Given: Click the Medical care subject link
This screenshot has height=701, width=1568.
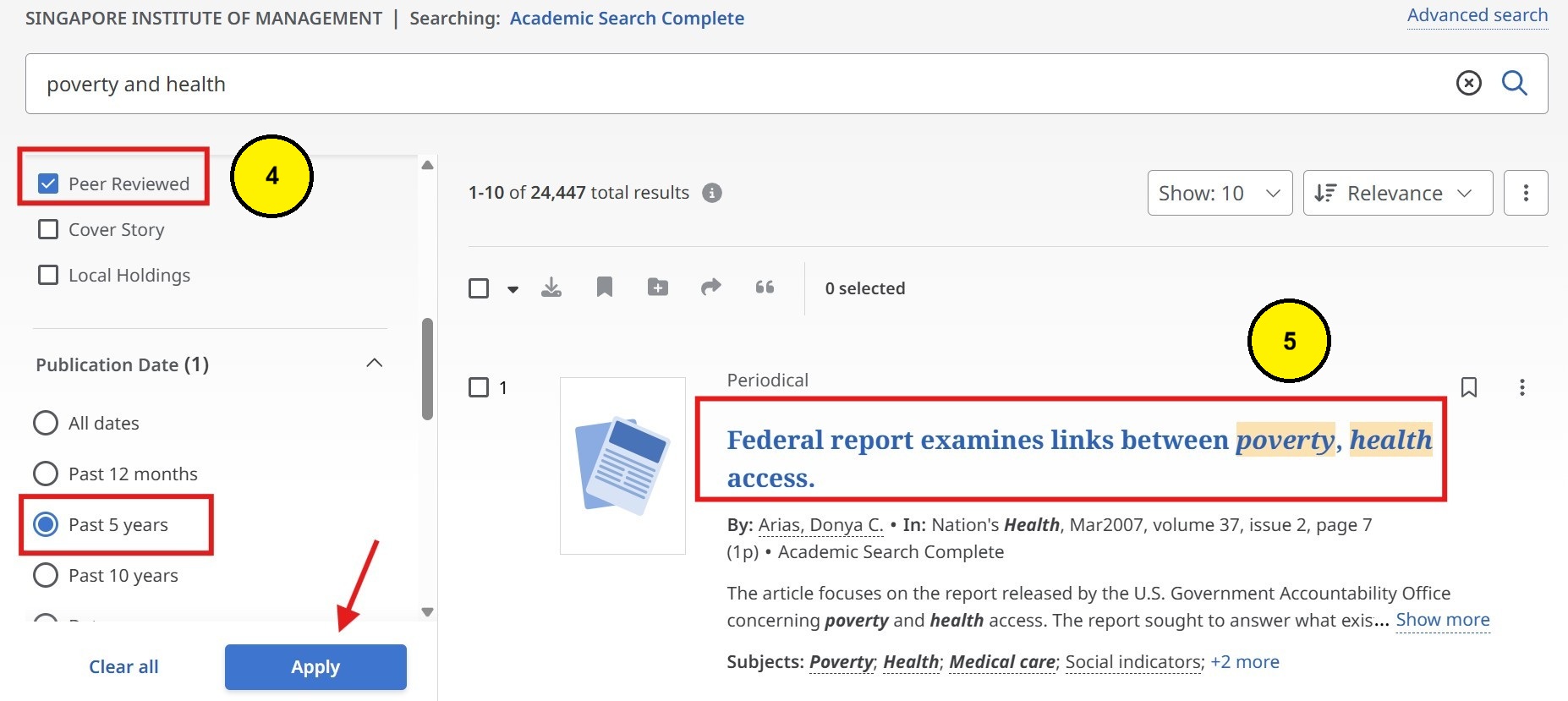Looking at the screenshot, I should [1002, 662].
